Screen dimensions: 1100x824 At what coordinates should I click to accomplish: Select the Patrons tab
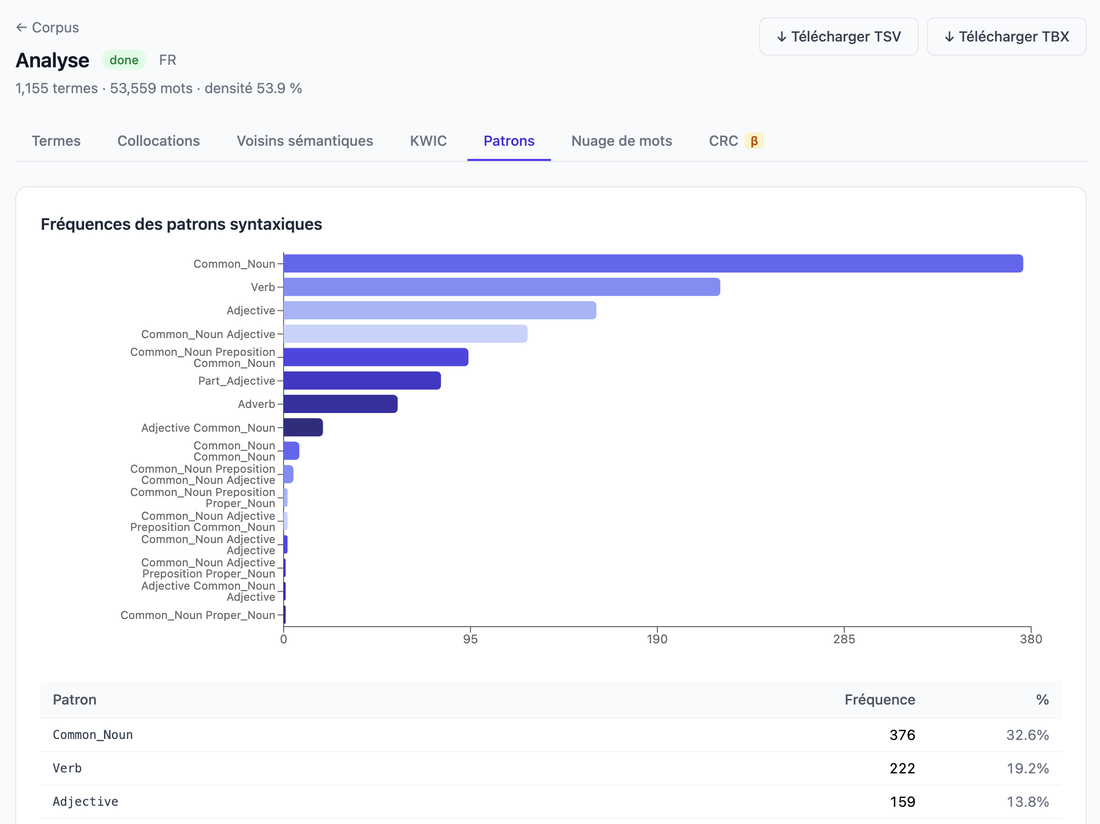[x=509, y=141]
